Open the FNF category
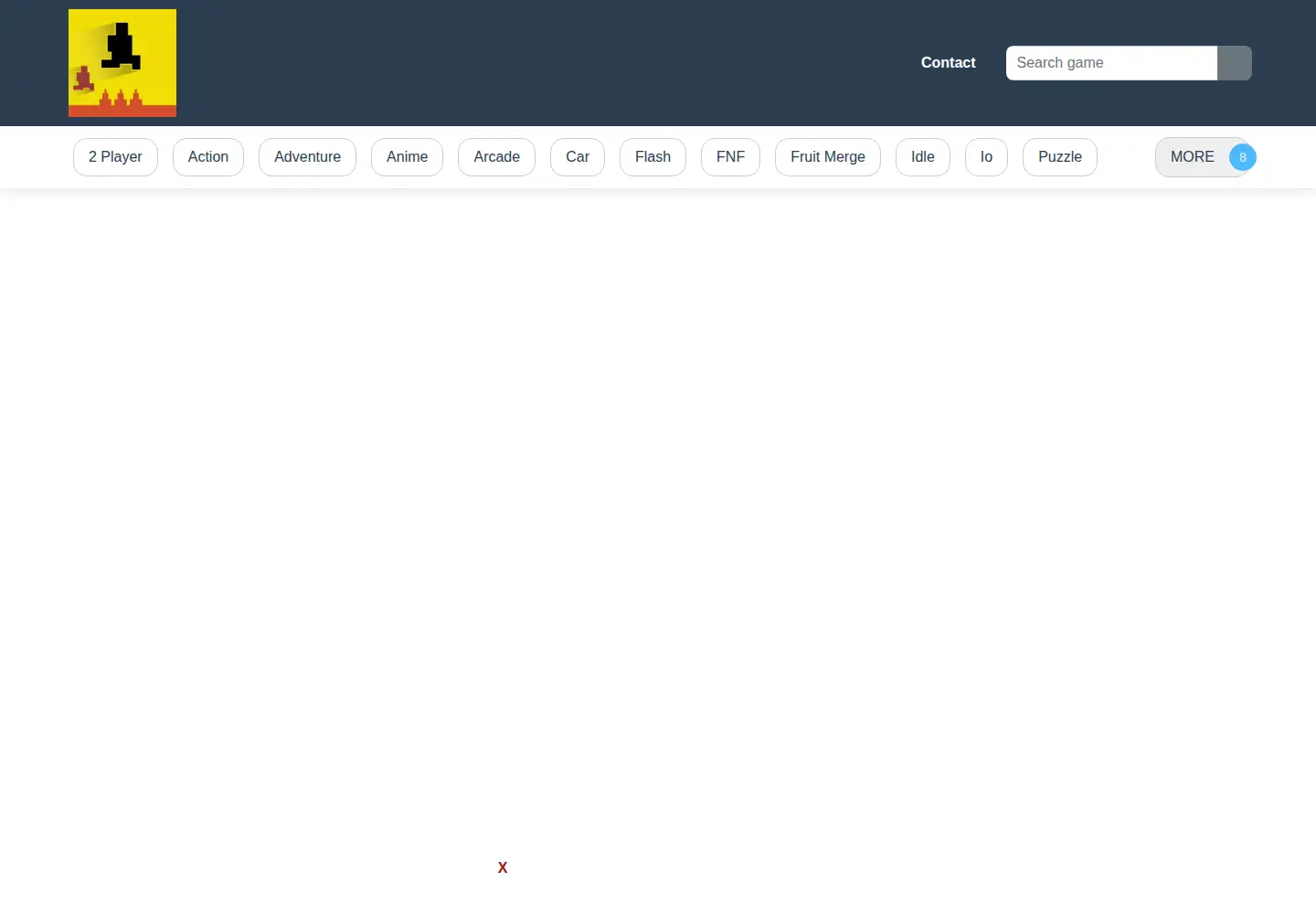 pos(730,157)
